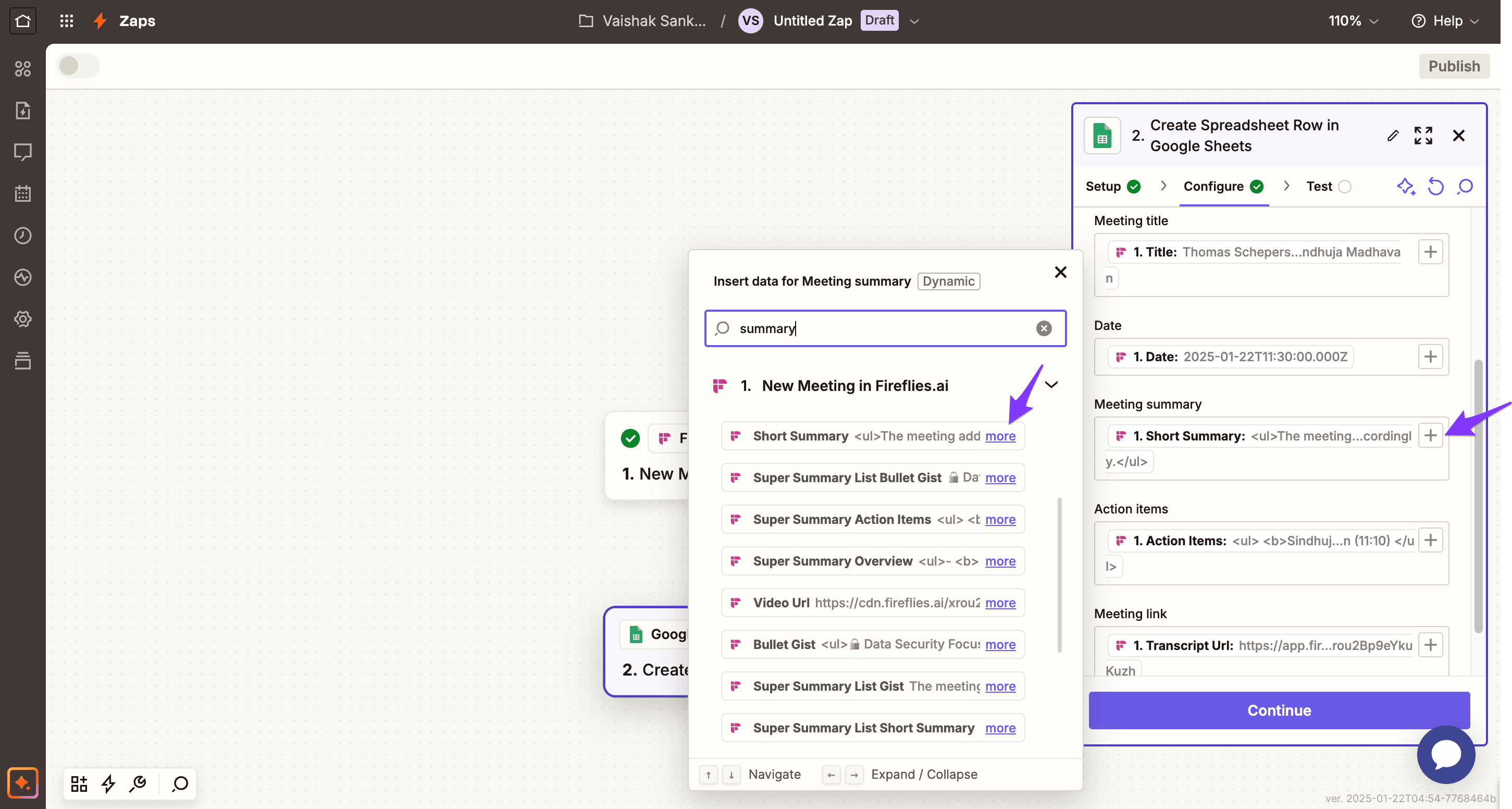Select Super Summary List Short Summary option

[x=873, y=727]
